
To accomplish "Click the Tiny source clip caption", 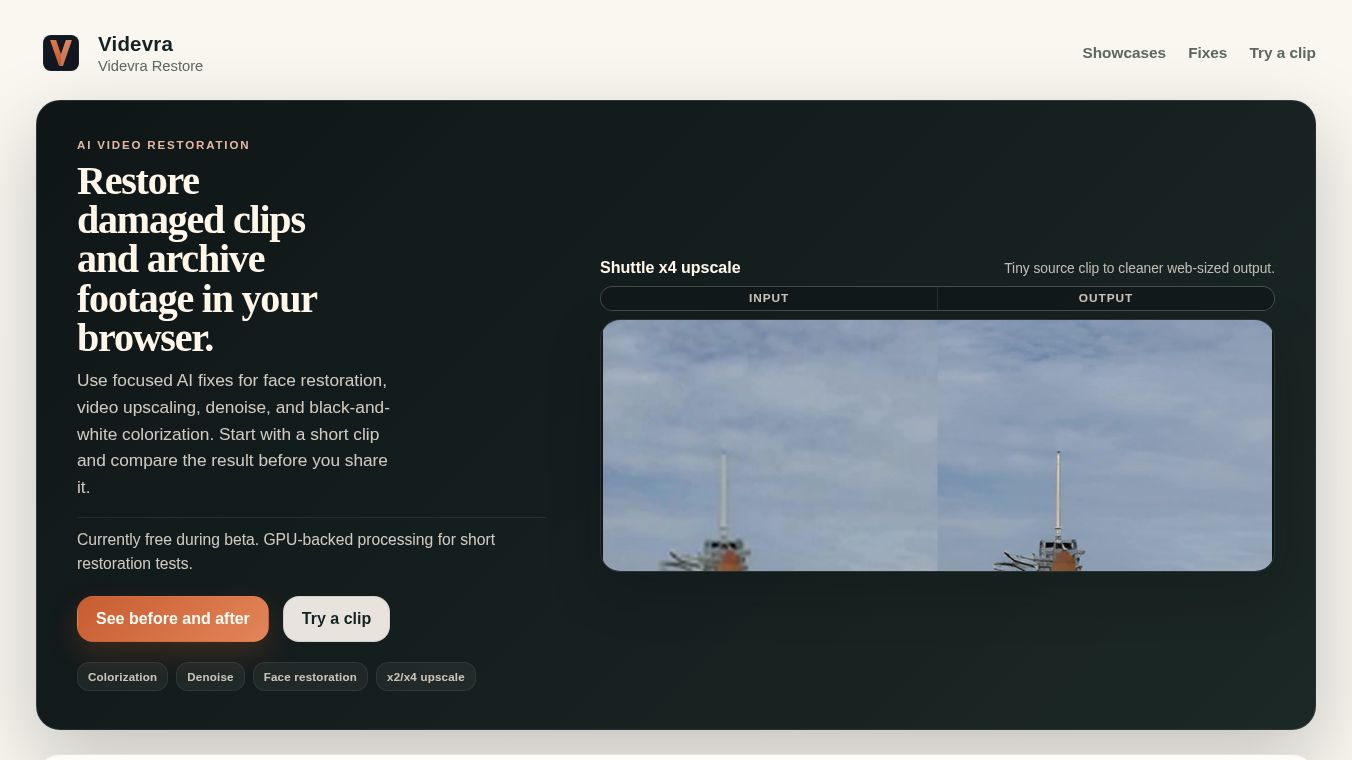I will pyautogui.click(x=1139, y=268).
